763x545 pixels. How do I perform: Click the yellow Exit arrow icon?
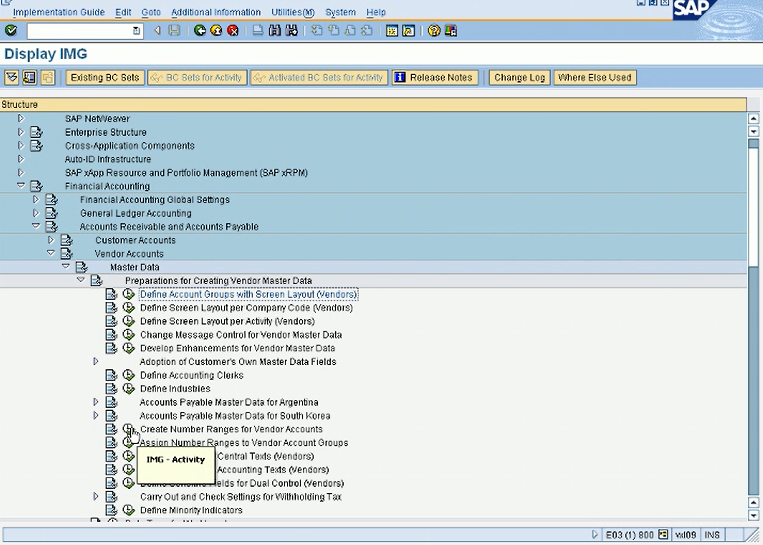point(216,31)
